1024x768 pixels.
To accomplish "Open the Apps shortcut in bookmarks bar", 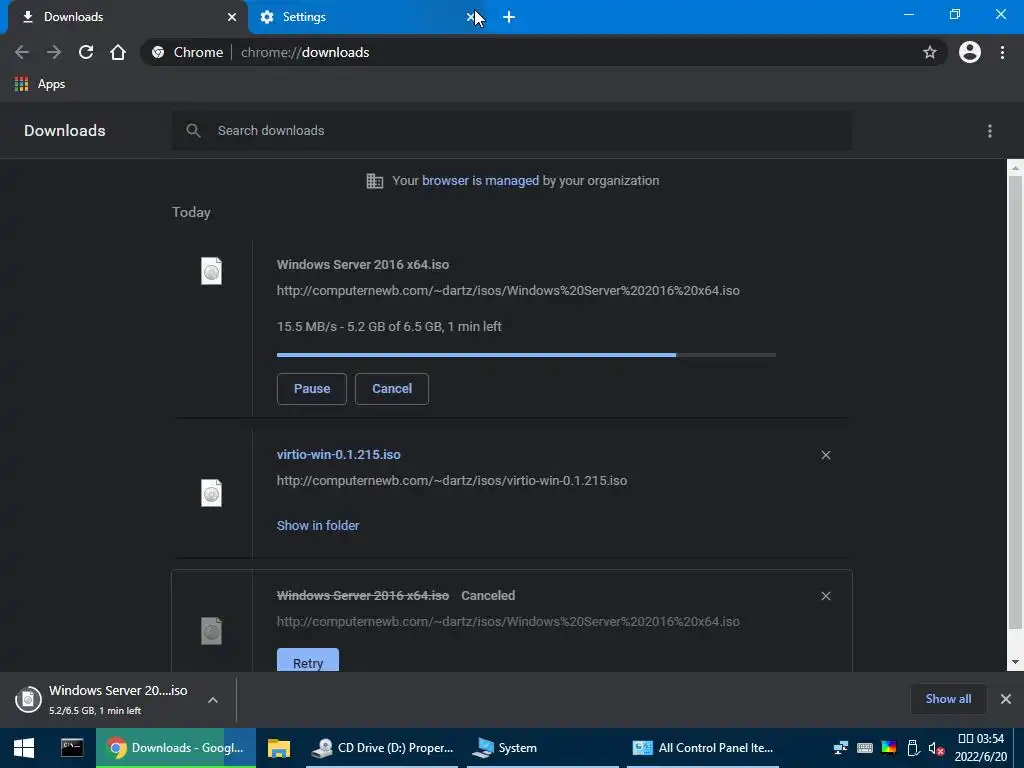I will click(x=40, y=84).
